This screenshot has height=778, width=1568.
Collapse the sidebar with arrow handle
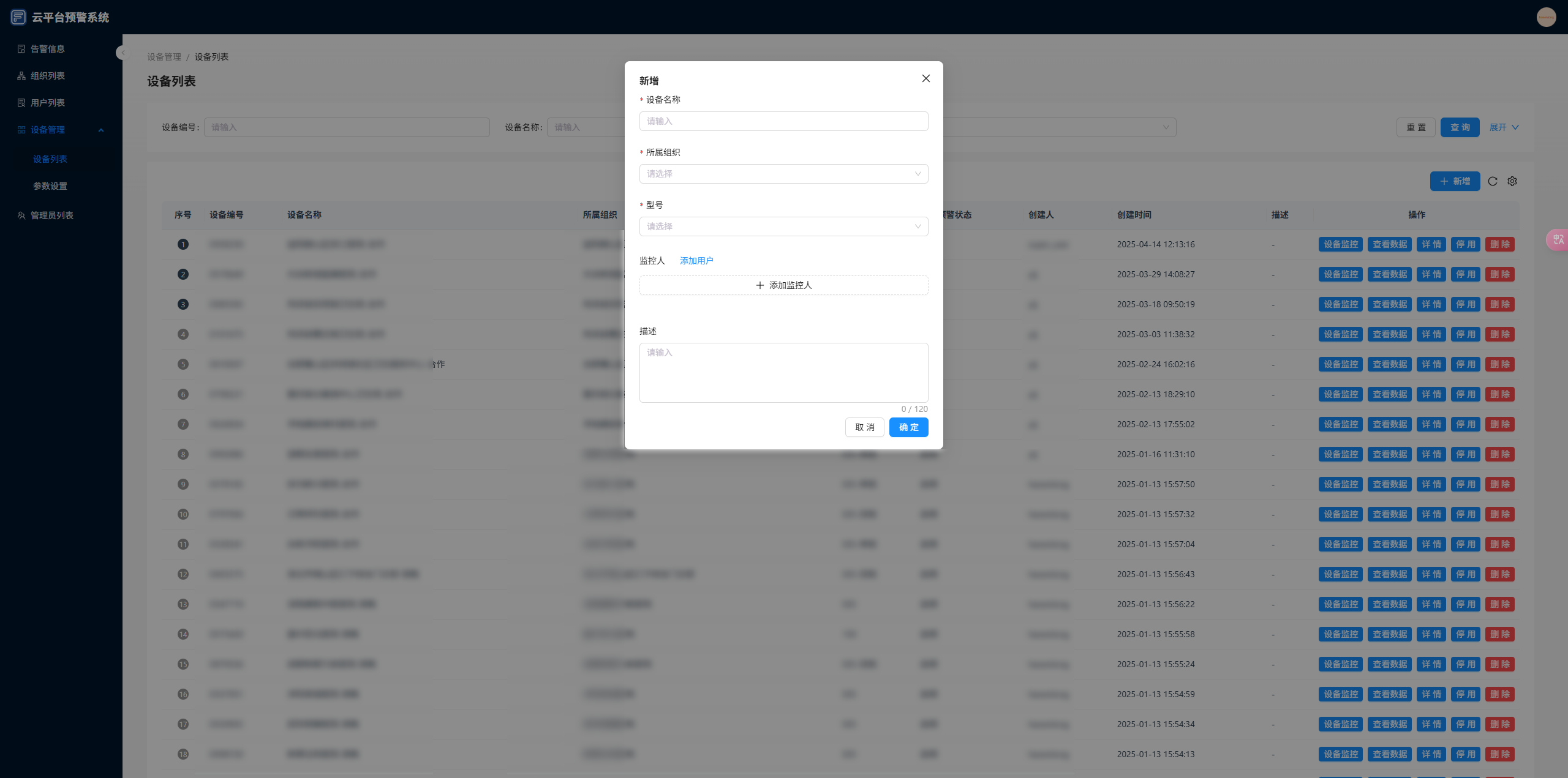click(x=122, y=53)
